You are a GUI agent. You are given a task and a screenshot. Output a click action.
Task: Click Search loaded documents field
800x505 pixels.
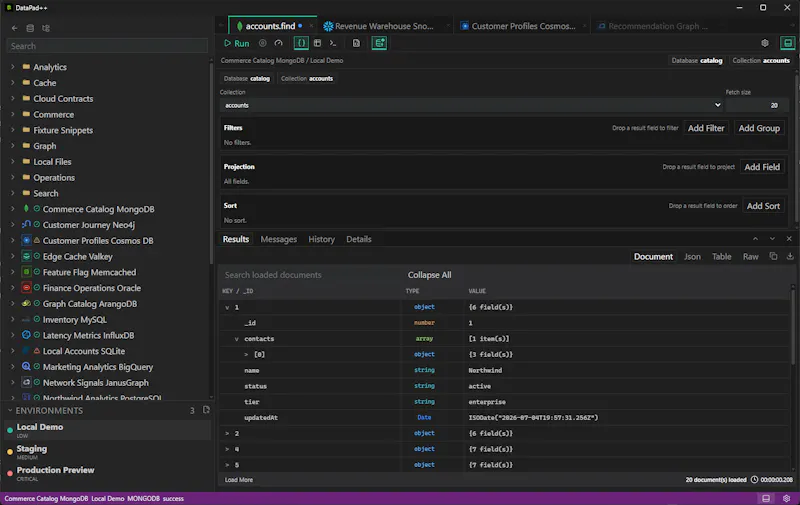[311, 275]
